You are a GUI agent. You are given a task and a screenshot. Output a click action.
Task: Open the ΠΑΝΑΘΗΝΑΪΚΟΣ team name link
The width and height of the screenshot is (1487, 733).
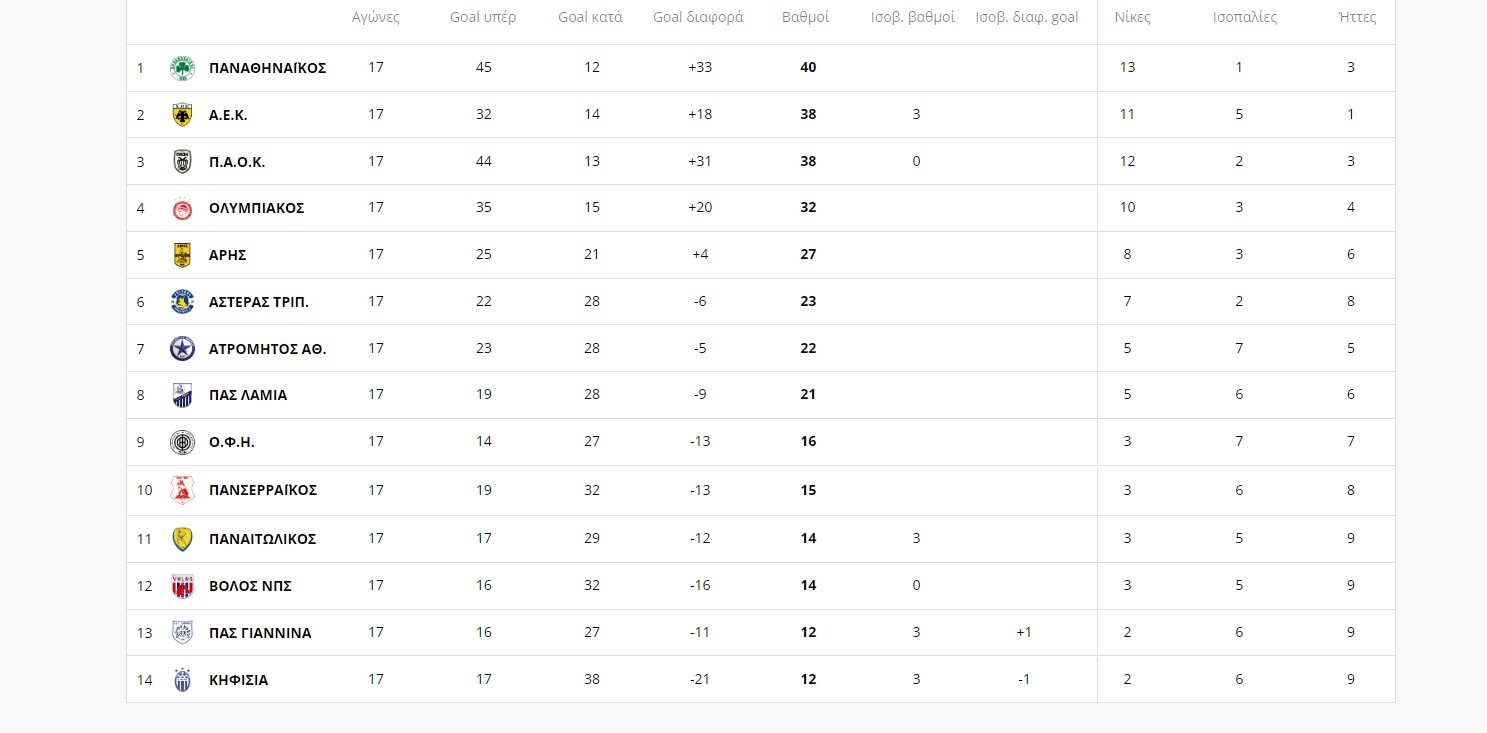coord(267,68)
